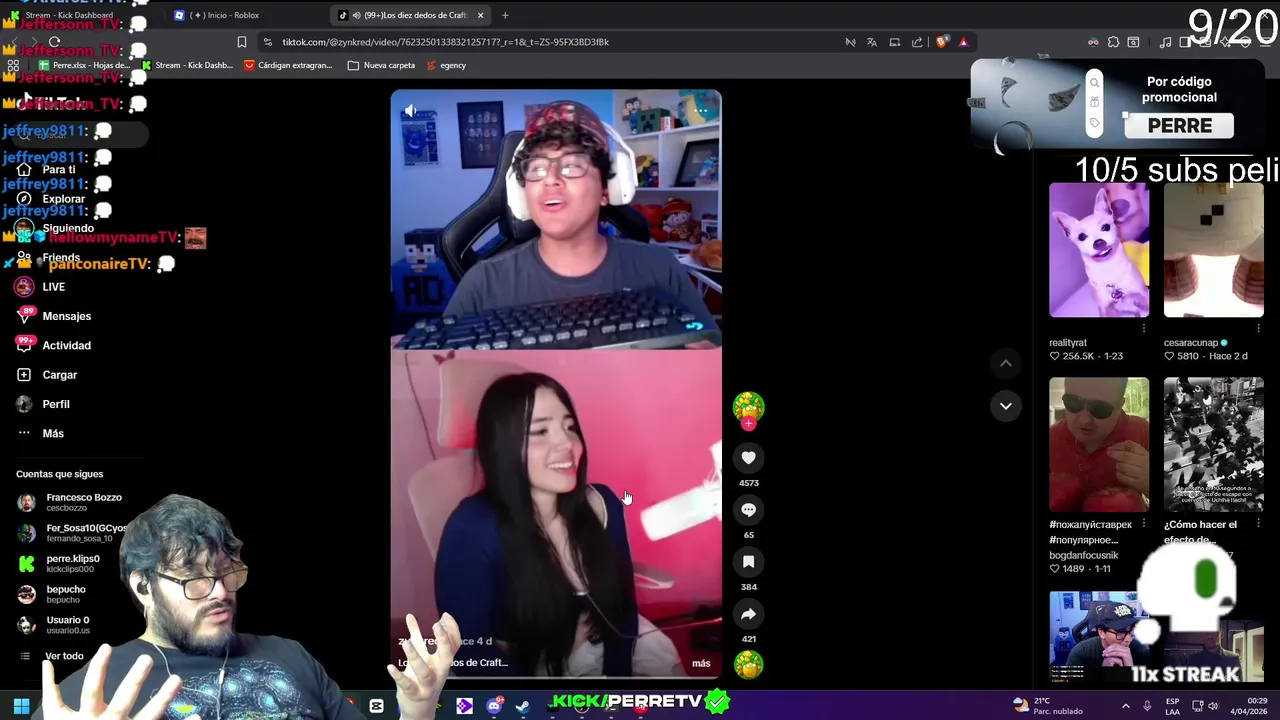Open the comments bubble showing 65
This screenshot has width=1280, height=720.
coord(748,510)
